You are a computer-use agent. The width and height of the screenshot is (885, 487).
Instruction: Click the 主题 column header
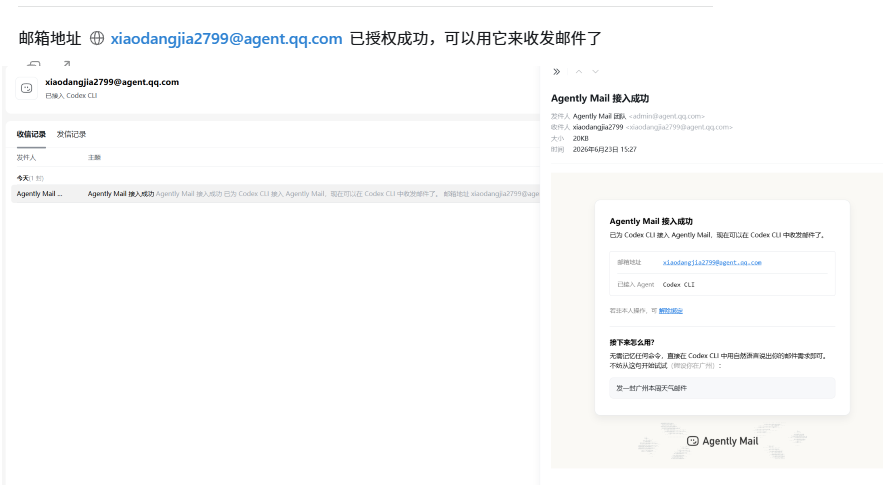pos(94,157)
